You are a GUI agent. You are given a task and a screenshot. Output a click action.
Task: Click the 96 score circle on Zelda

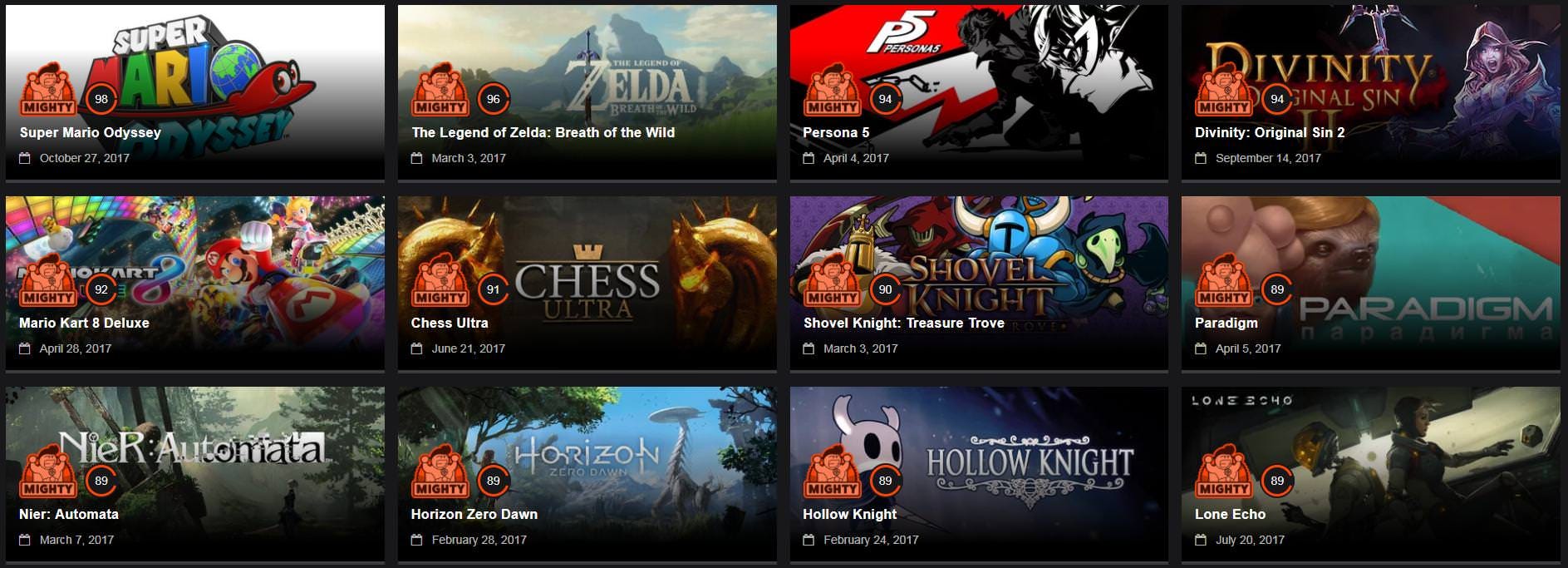pos(494,99)
